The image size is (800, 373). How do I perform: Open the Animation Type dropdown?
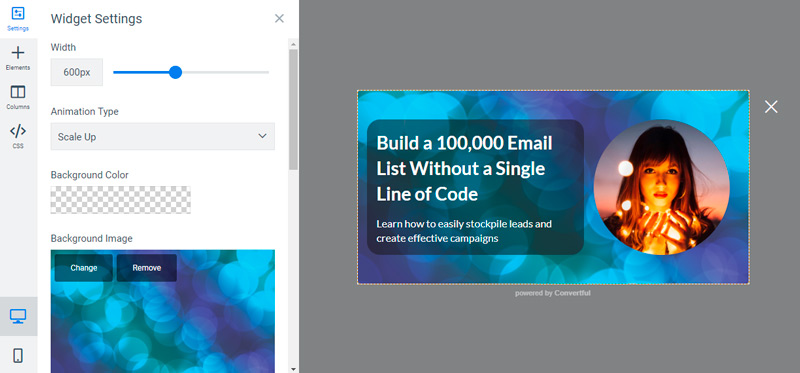163,136
